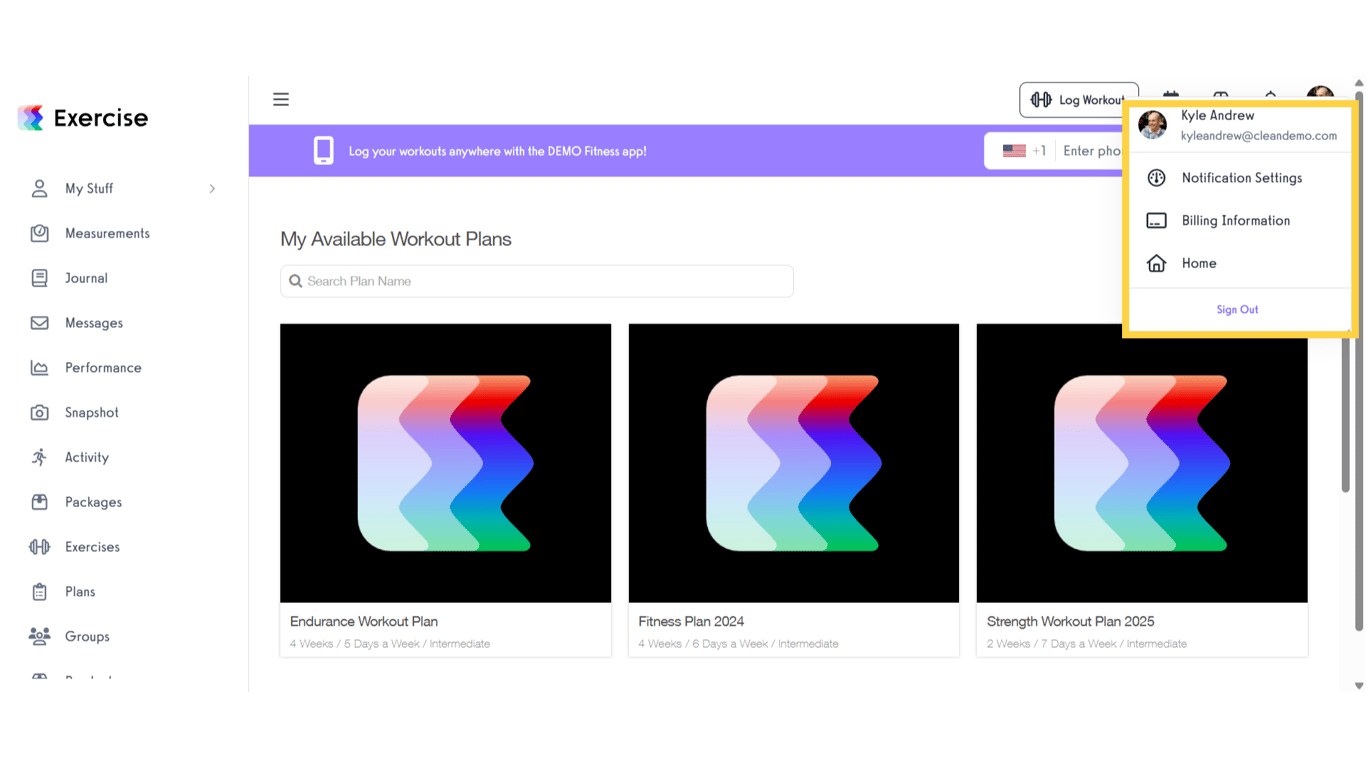Screen dimensions: 1366x768
Task: Open the Strength Workout Plan 2025 thumbnail
Action: [1142, 463]
